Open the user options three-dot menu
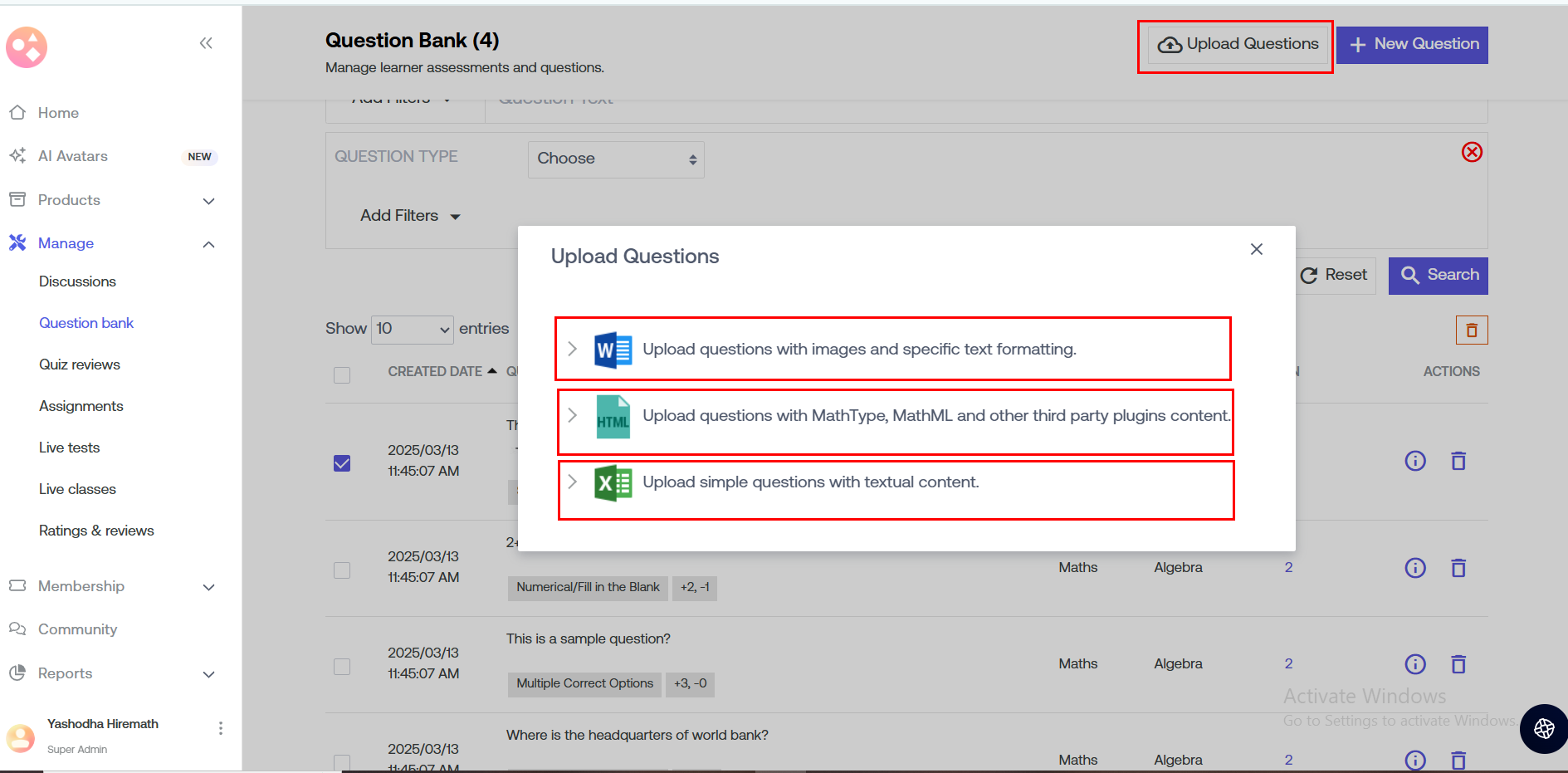The image size is (1568, 773). [220, 728]
